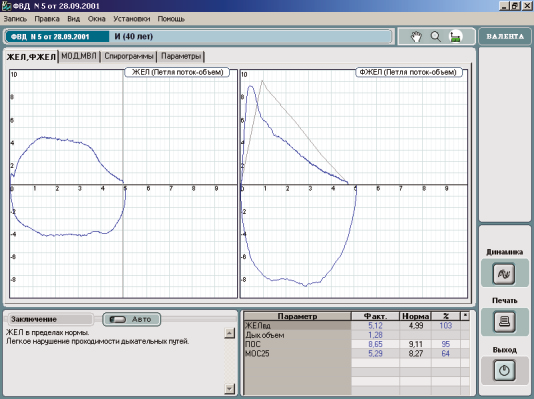
Task: Click the value 8,65 cell
Action: pos(375,344)
